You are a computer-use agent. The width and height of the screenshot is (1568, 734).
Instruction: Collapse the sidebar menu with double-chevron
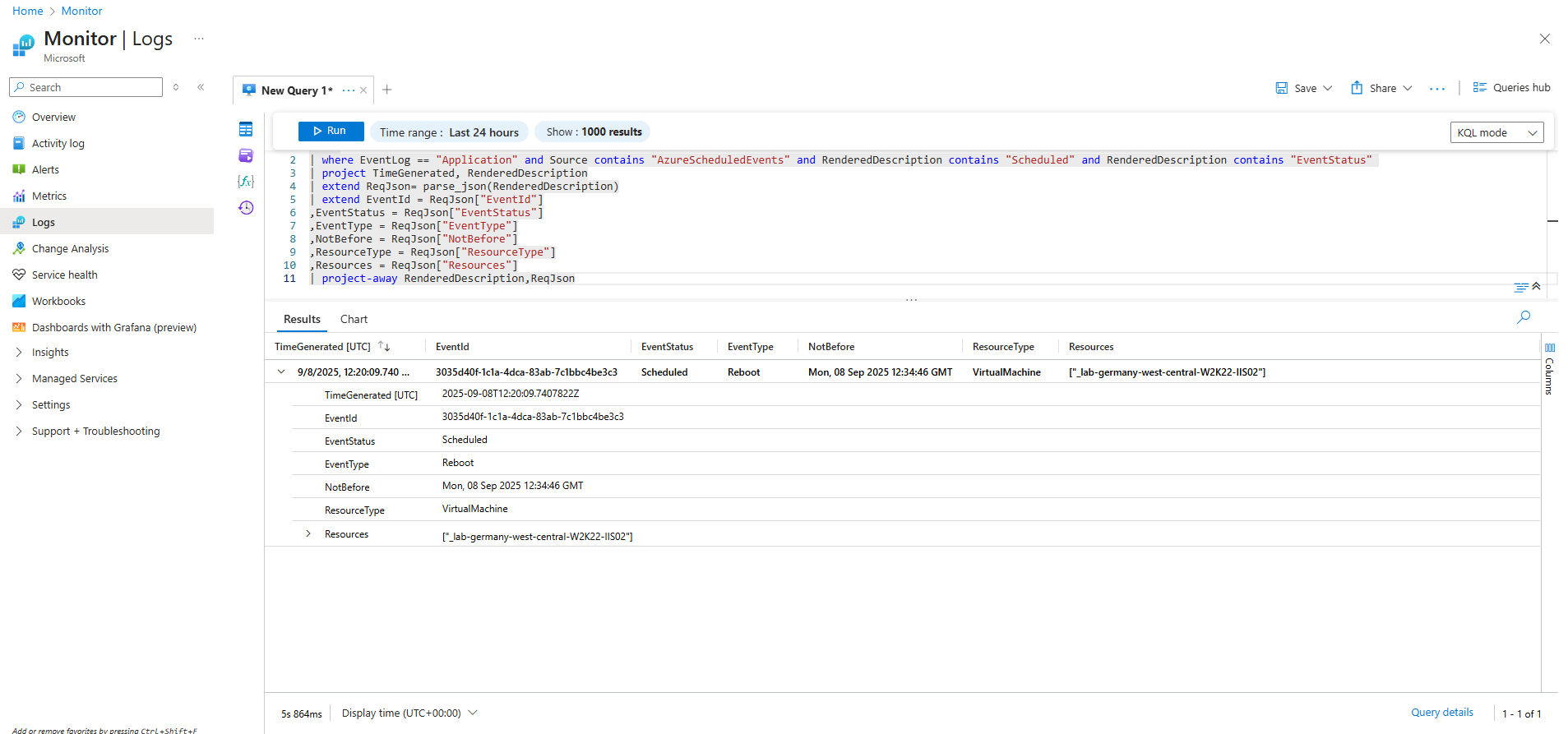pyautogui.click(x=201, y=87)
